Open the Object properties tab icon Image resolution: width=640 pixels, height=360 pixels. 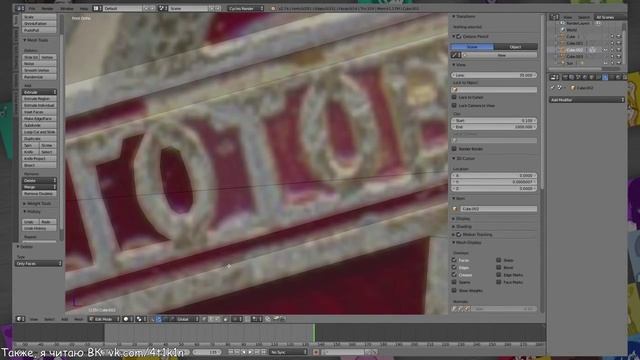point(591,77)
